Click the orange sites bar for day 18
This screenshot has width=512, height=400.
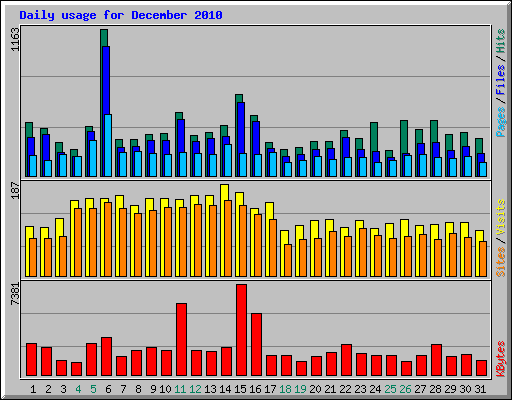coord(288,260)
